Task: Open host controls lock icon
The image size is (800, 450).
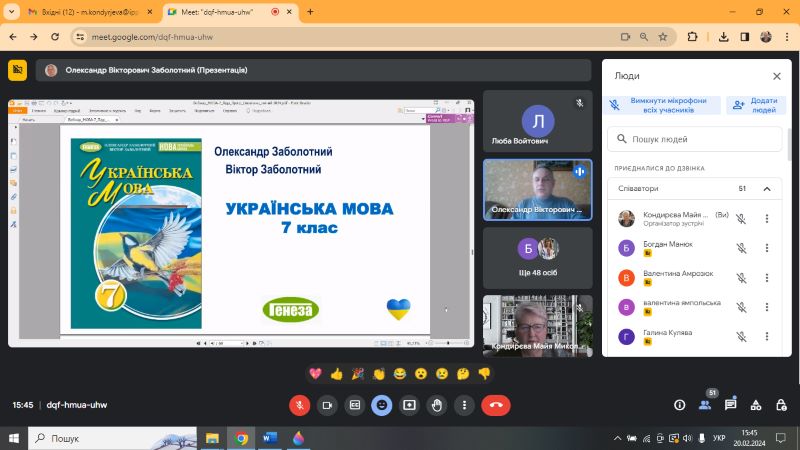Action: click(x=781, y=405)
